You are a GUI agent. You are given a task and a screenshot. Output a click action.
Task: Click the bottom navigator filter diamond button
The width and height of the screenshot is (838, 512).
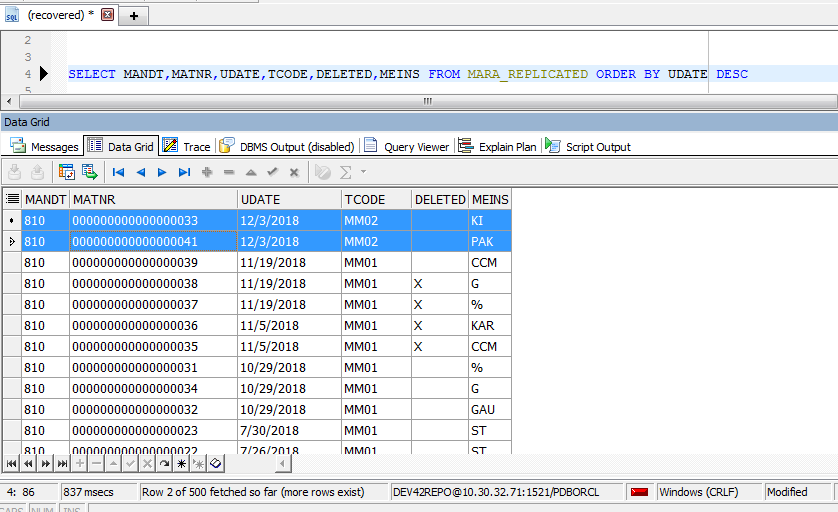pos(216,463)
